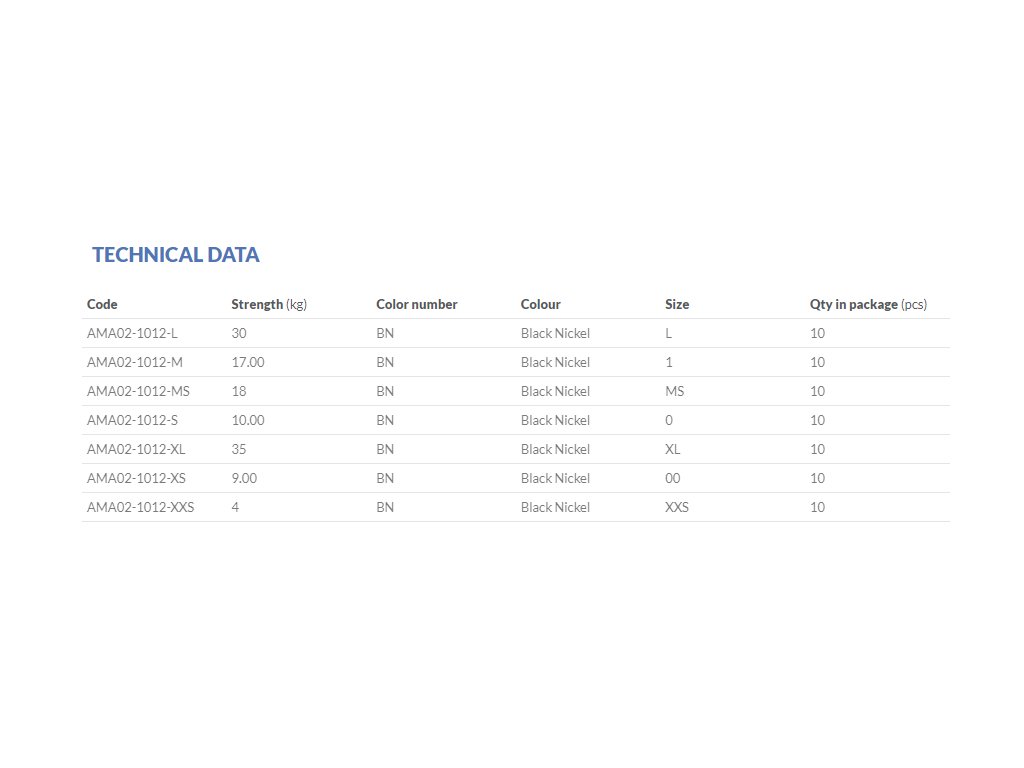
Task: Select product code AMA02-1012-XL
Action: coord(136,449)
